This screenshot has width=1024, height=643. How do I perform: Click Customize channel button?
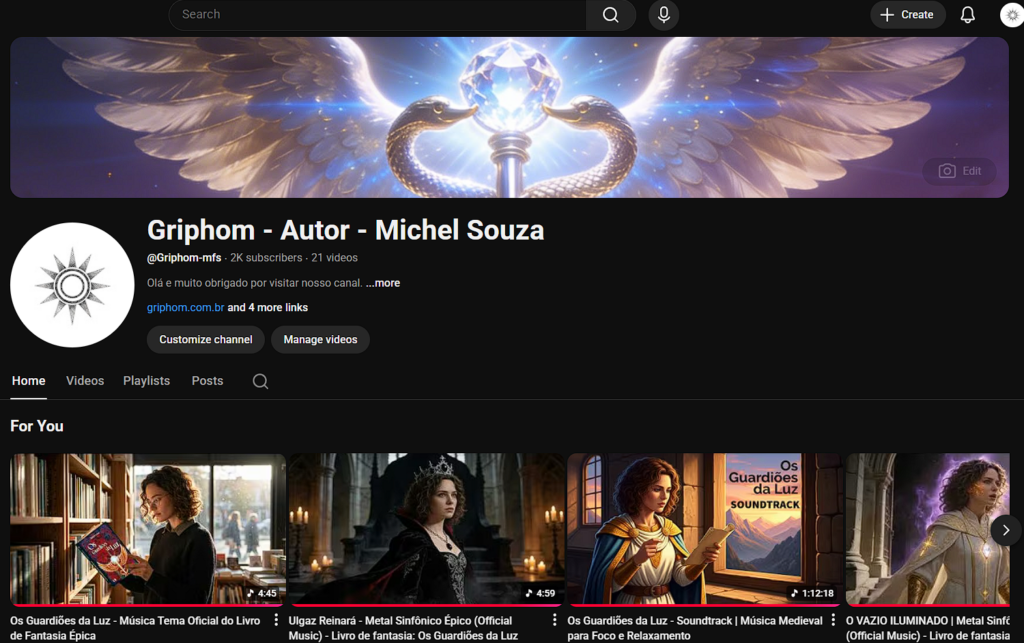206,339
